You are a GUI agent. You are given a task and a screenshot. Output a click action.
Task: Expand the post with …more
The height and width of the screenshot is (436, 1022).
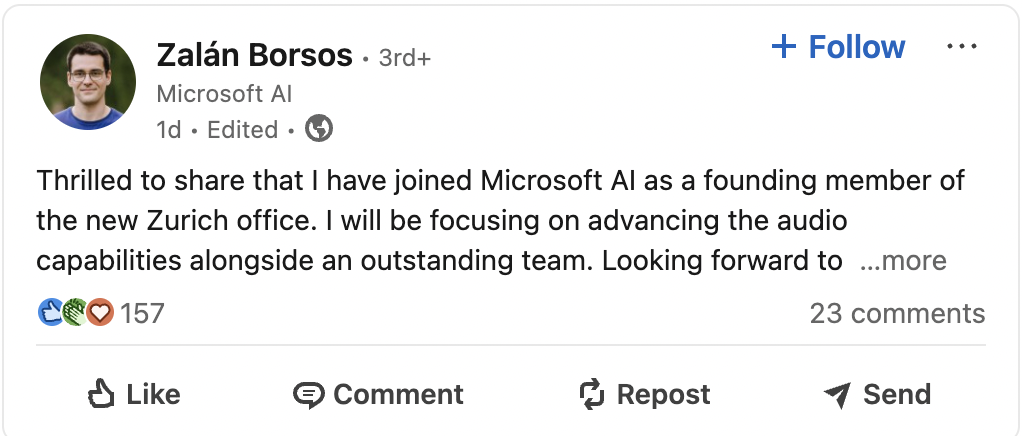pyautogui.click(x=903, y=261)
